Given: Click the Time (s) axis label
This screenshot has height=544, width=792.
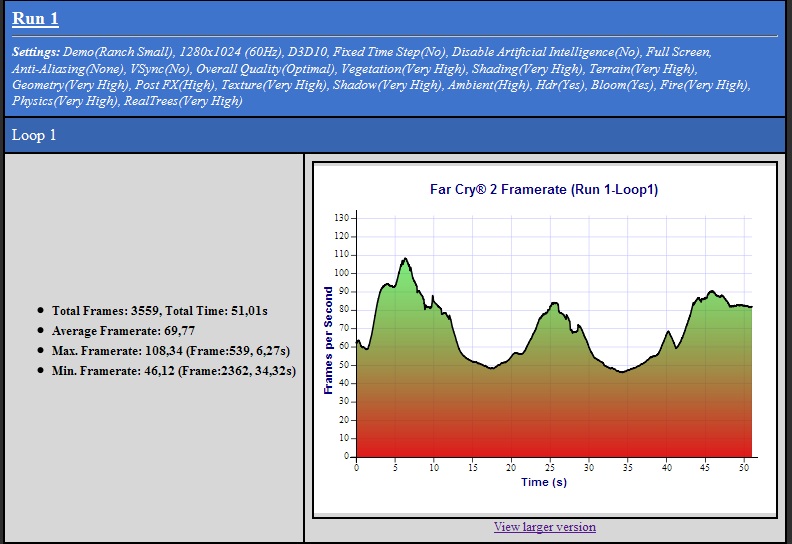Looking at the screenshot, I should [544, 482].
